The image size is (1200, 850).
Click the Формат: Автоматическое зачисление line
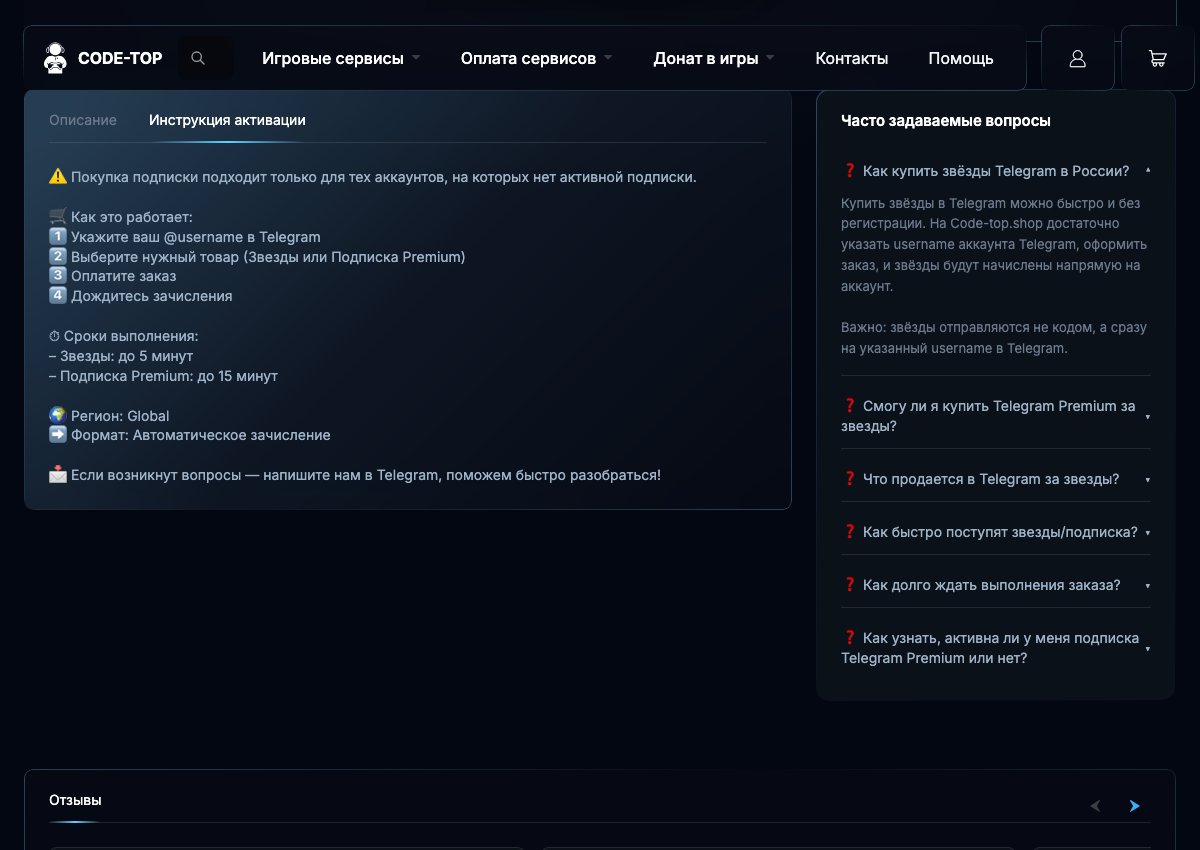coord(190,435)
